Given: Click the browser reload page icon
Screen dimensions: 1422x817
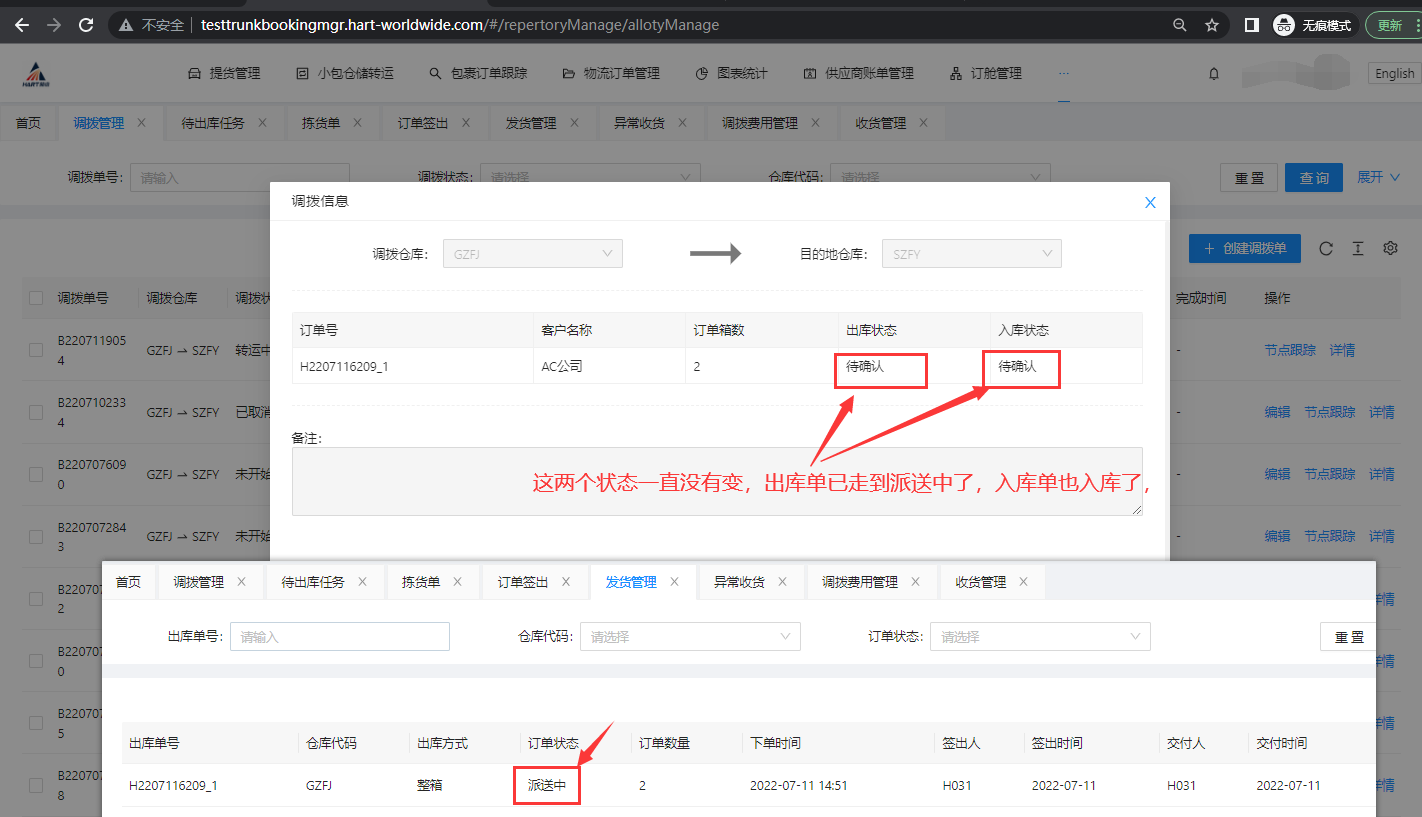Looking at the screenshot, I should pos(86,25).
